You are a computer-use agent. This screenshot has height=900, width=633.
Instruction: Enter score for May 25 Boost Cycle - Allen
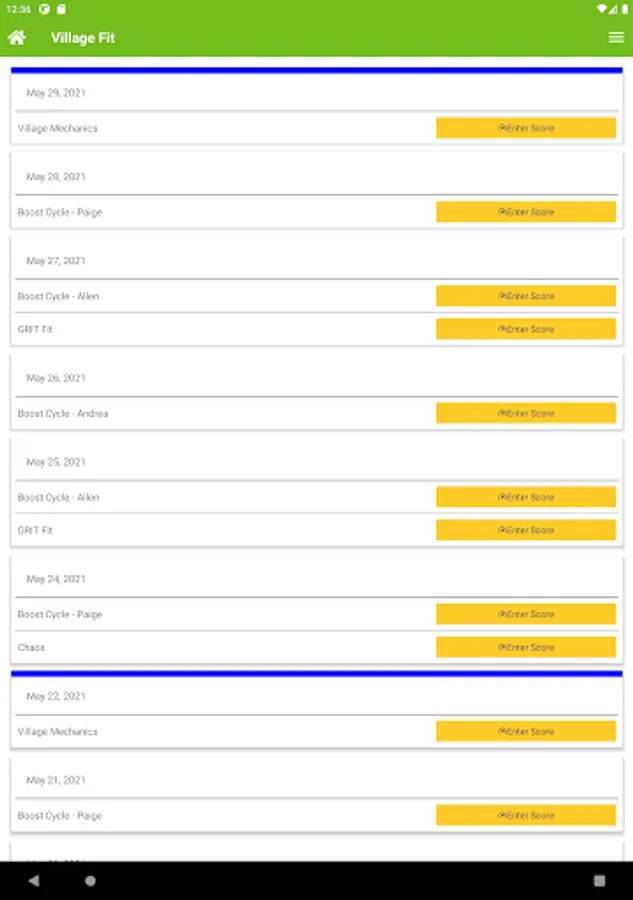[525, 497]
